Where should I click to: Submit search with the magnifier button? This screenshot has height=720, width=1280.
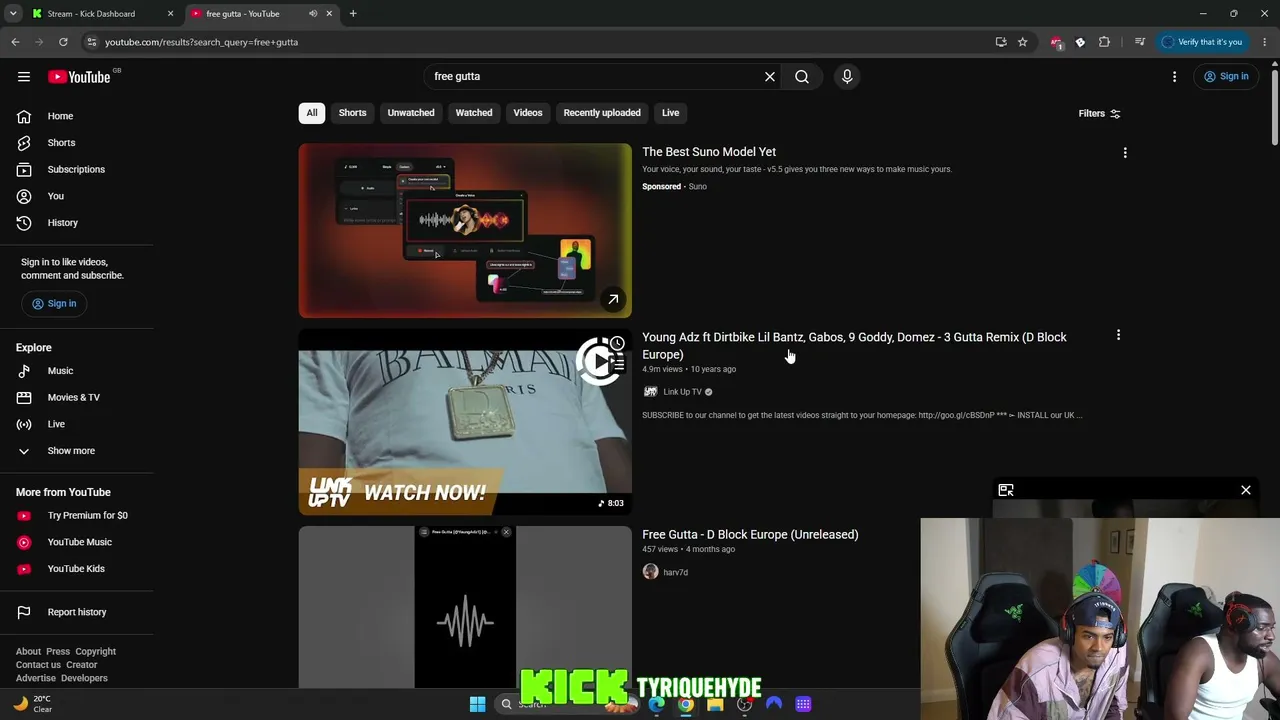[802, 77]
